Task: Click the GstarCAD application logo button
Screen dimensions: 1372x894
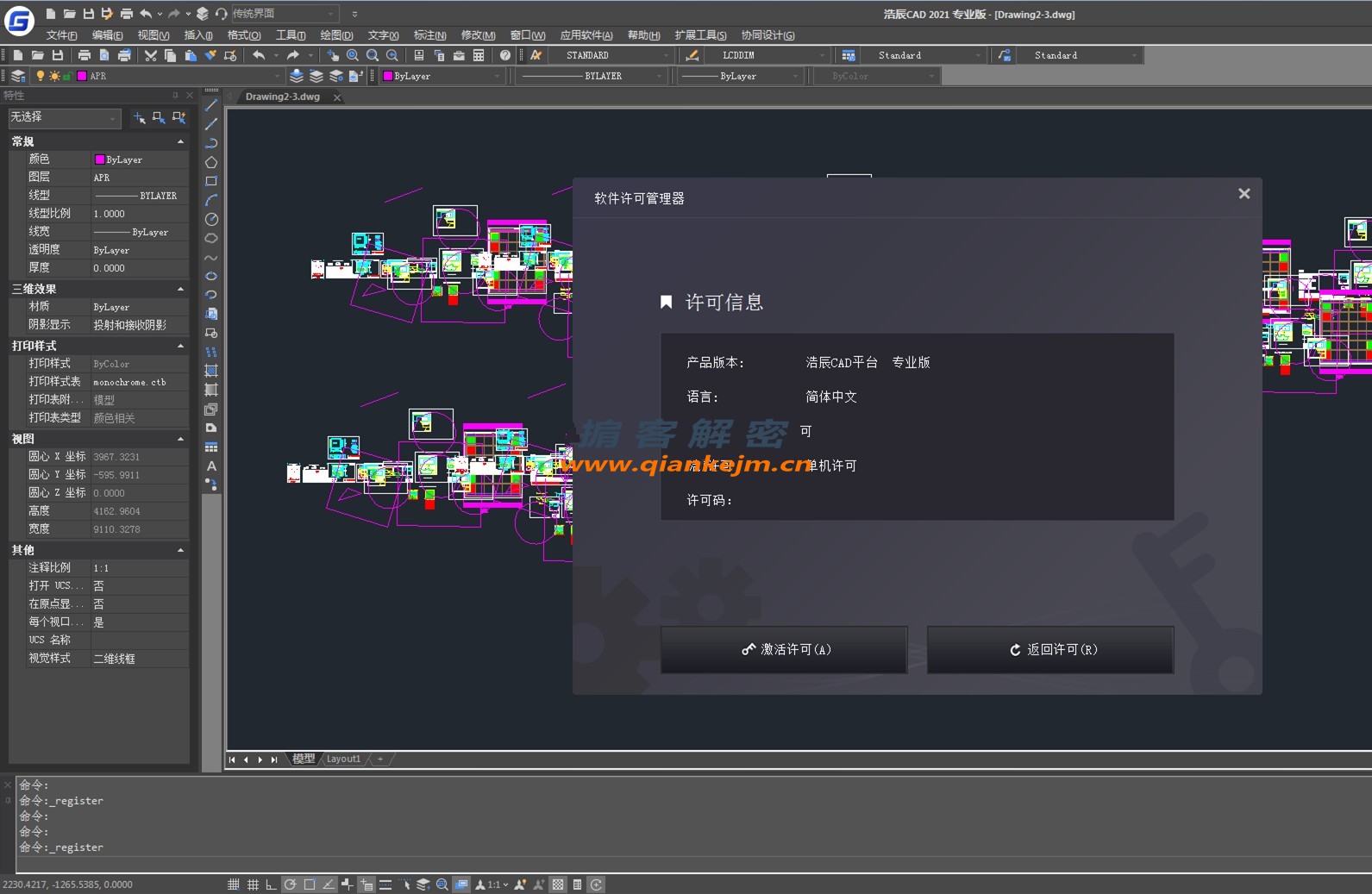Action: click(19, 21)
